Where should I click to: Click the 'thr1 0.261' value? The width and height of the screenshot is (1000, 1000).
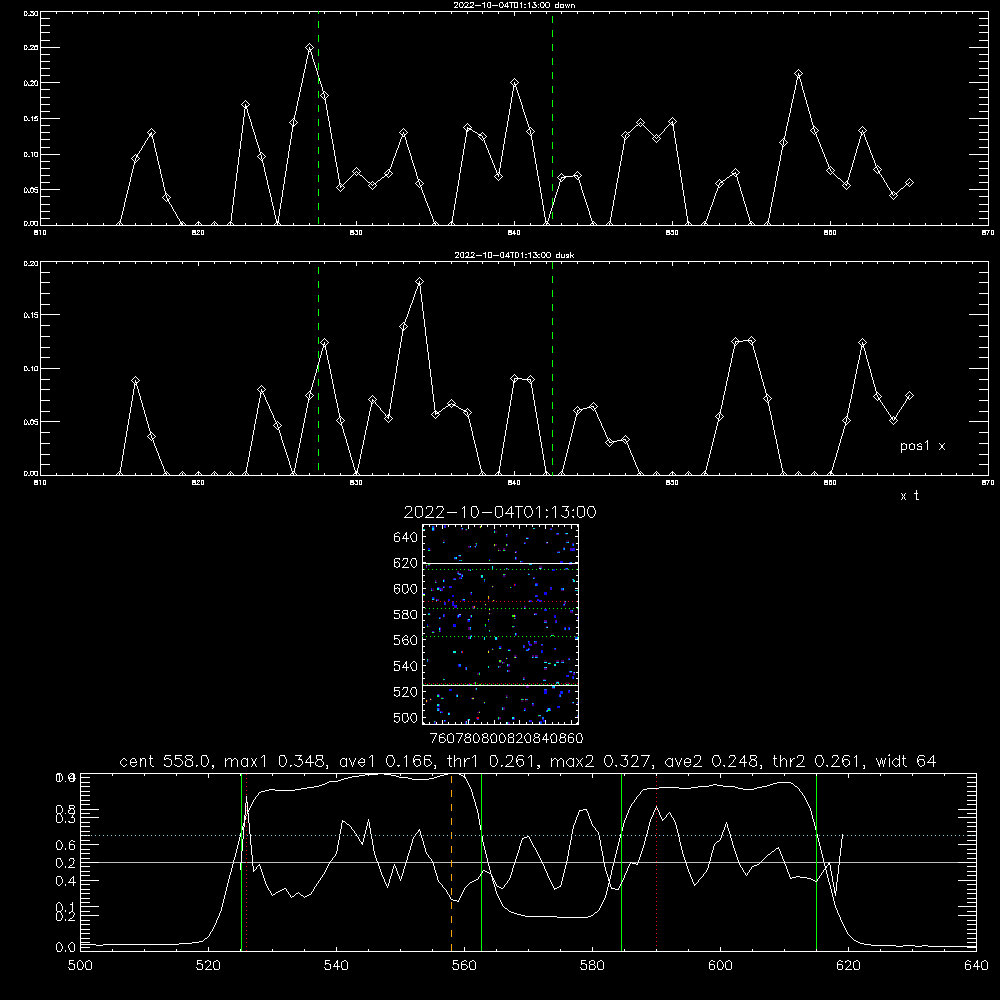point(492,761)
